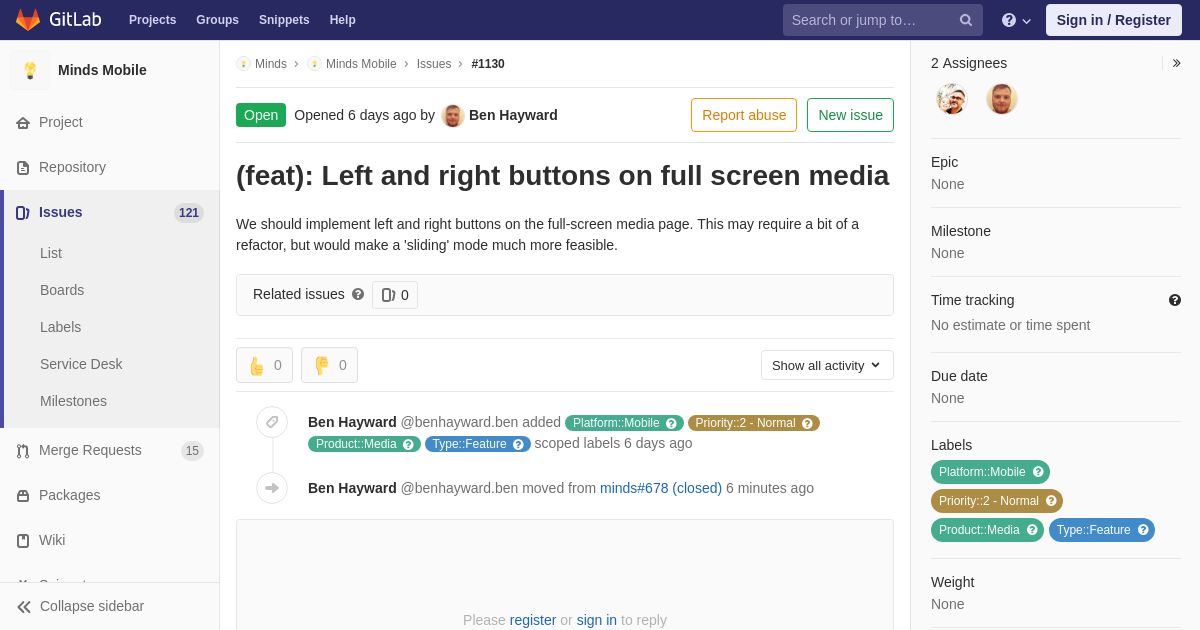Collapse the right sidebar with double arrow
This screenshot has height=630, width=1200.
click(1176, 63)
